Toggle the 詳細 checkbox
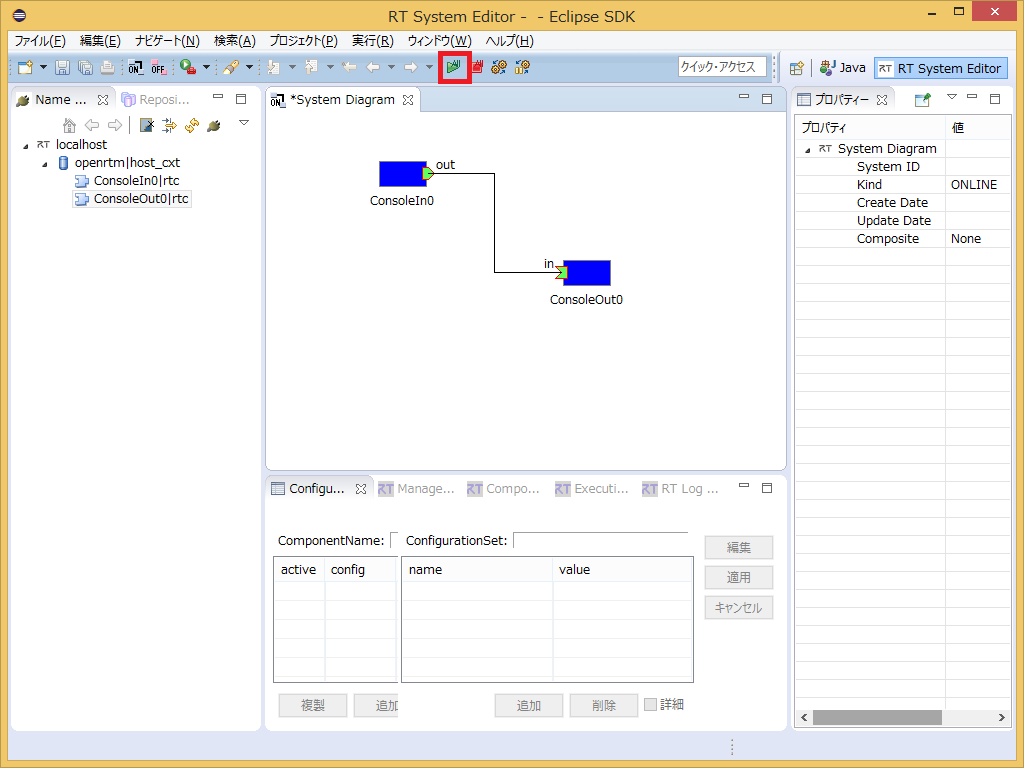Viewport: 1024px width, 768px height. tap(650, 704)
